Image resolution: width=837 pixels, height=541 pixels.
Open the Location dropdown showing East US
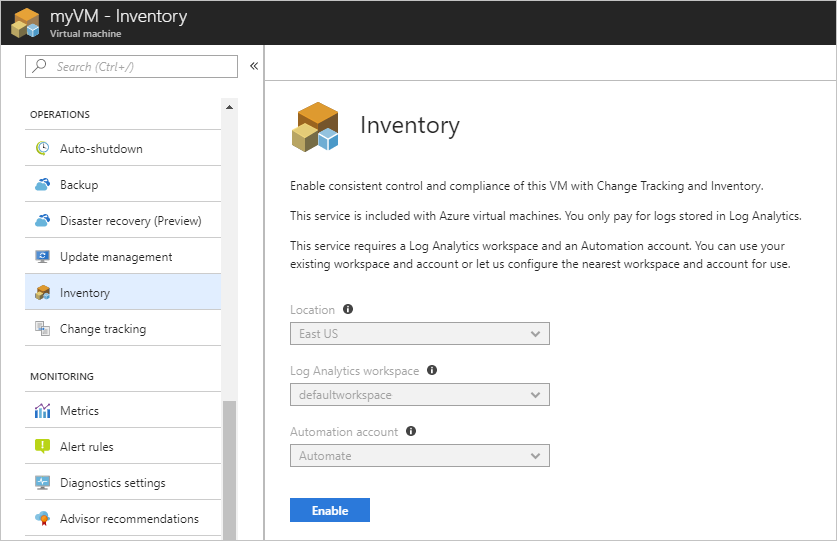pyautogui.click(x=420, y=334)
